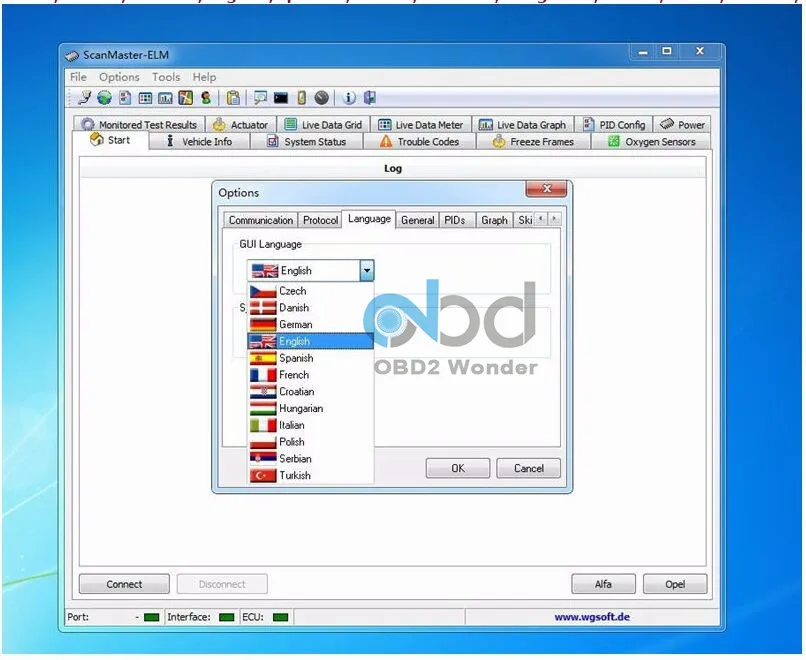Open Graph tab in Options dialog
This screenshot has height=660, width=806.
tap(494, 220)
